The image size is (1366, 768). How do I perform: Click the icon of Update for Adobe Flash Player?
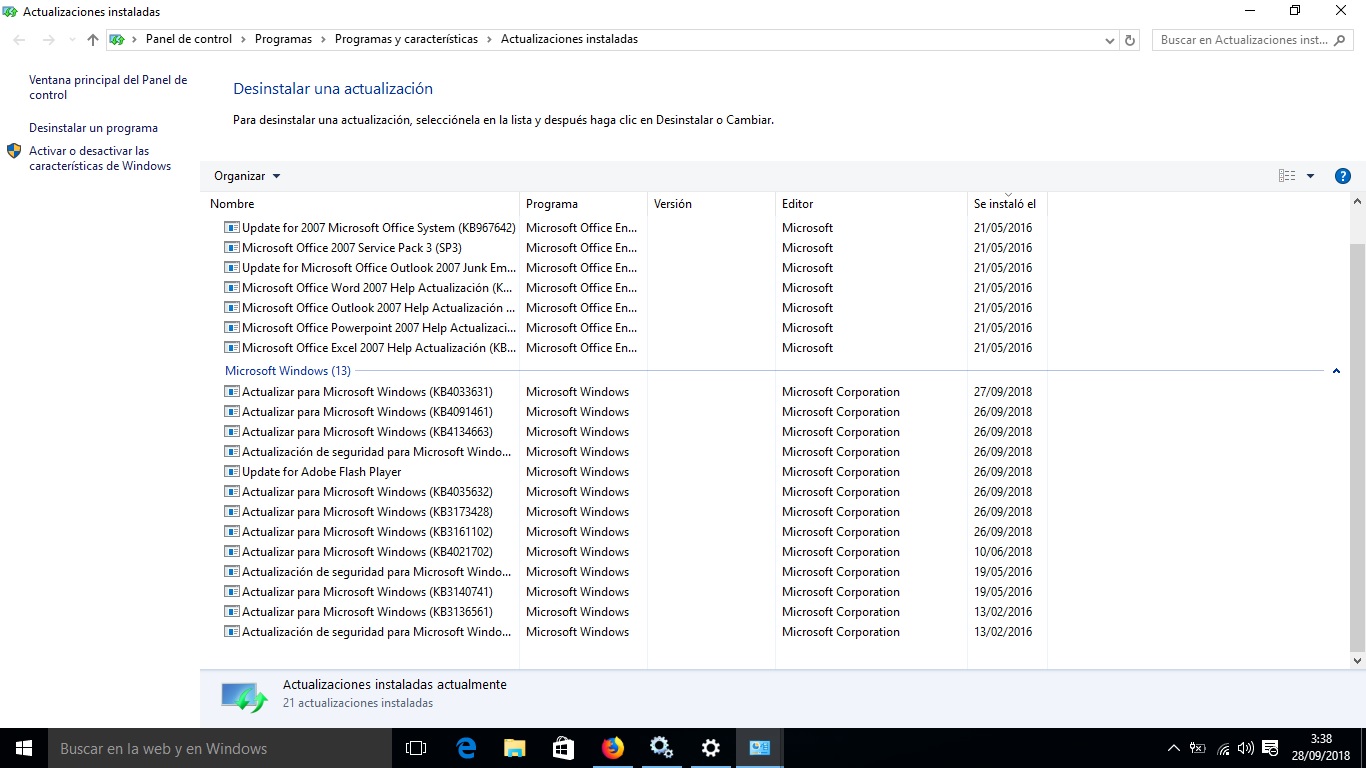(232, 472)
